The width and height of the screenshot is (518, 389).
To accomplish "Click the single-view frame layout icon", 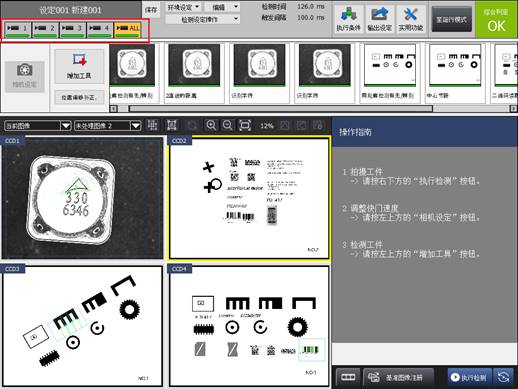I will 172,125.
